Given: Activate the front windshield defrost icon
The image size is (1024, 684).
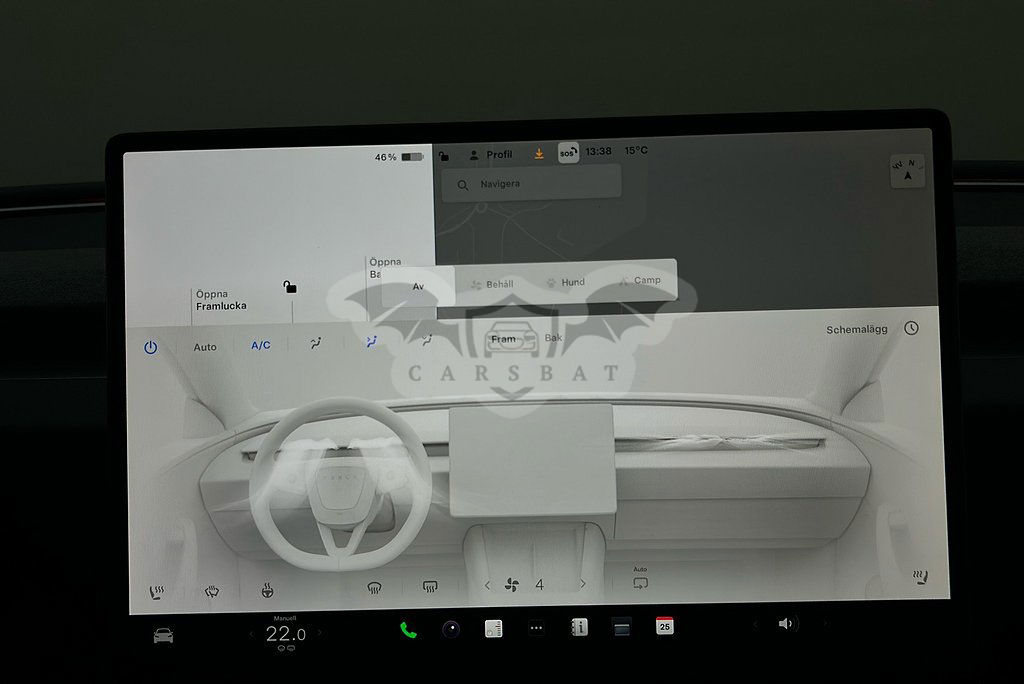Looking at the screenshot, I should [x=373, y=587].
